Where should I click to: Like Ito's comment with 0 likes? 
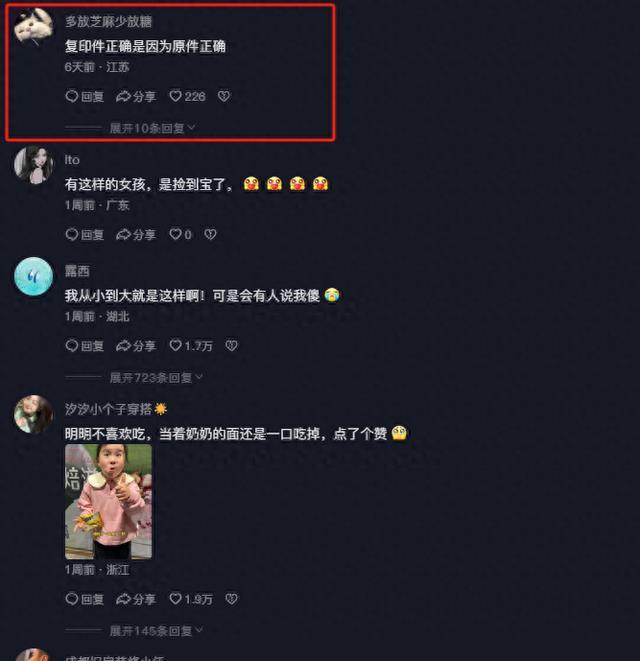(180, 234)
